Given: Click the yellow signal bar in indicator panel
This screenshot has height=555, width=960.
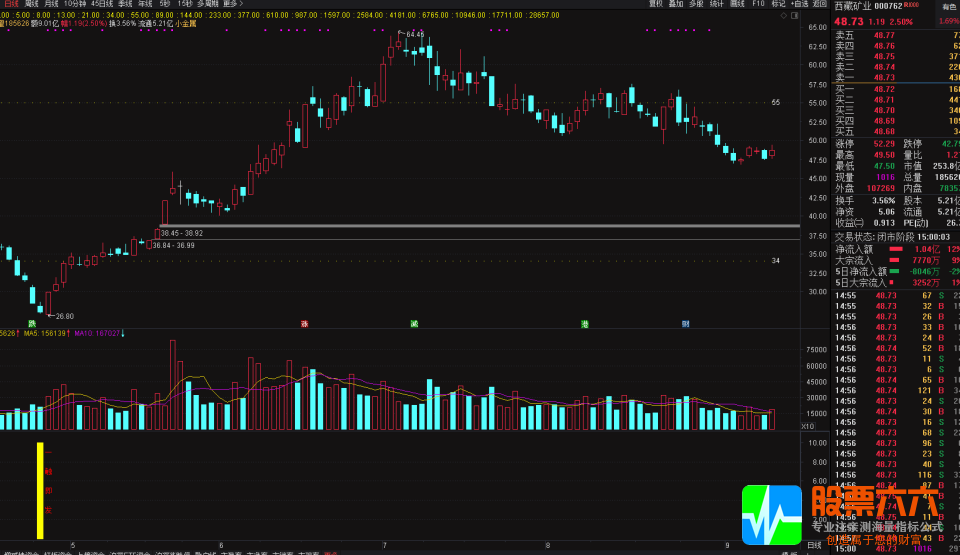Looking at the screenshot, I should click(x=40, y=490).
